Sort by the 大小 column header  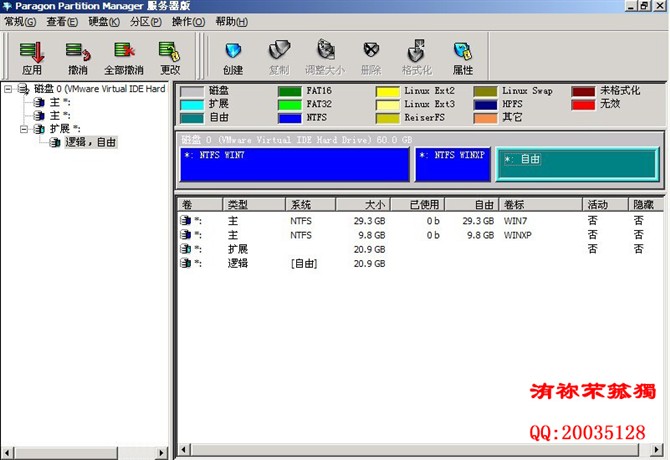(363, 205)
